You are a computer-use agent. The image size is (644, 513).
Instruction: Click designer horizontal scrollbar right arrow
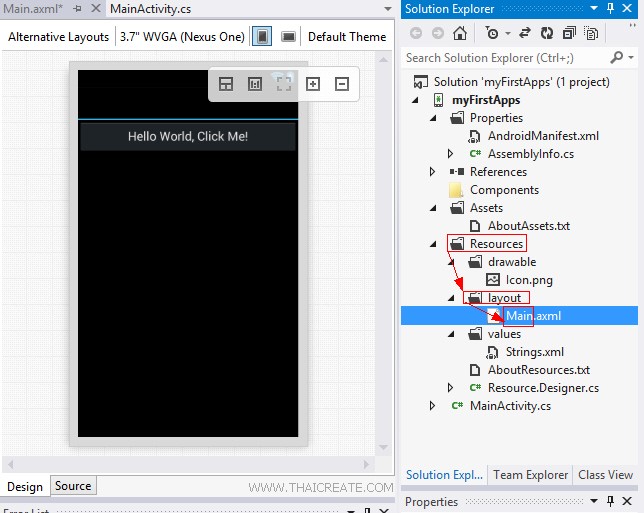[366, 465]
